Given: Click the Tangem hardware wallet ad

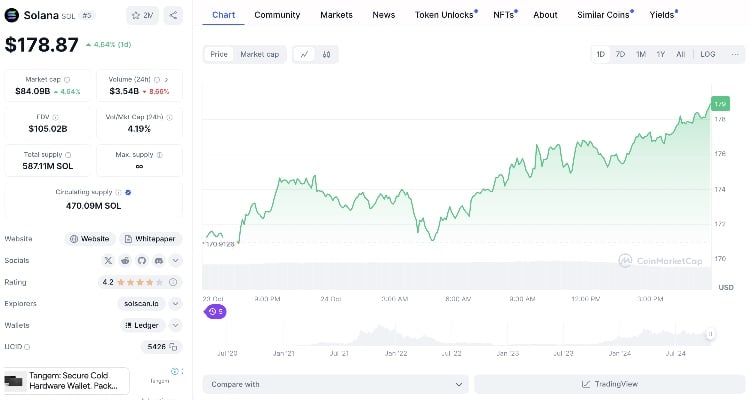Looking at the screenshot, I should (x=67, y=381).
